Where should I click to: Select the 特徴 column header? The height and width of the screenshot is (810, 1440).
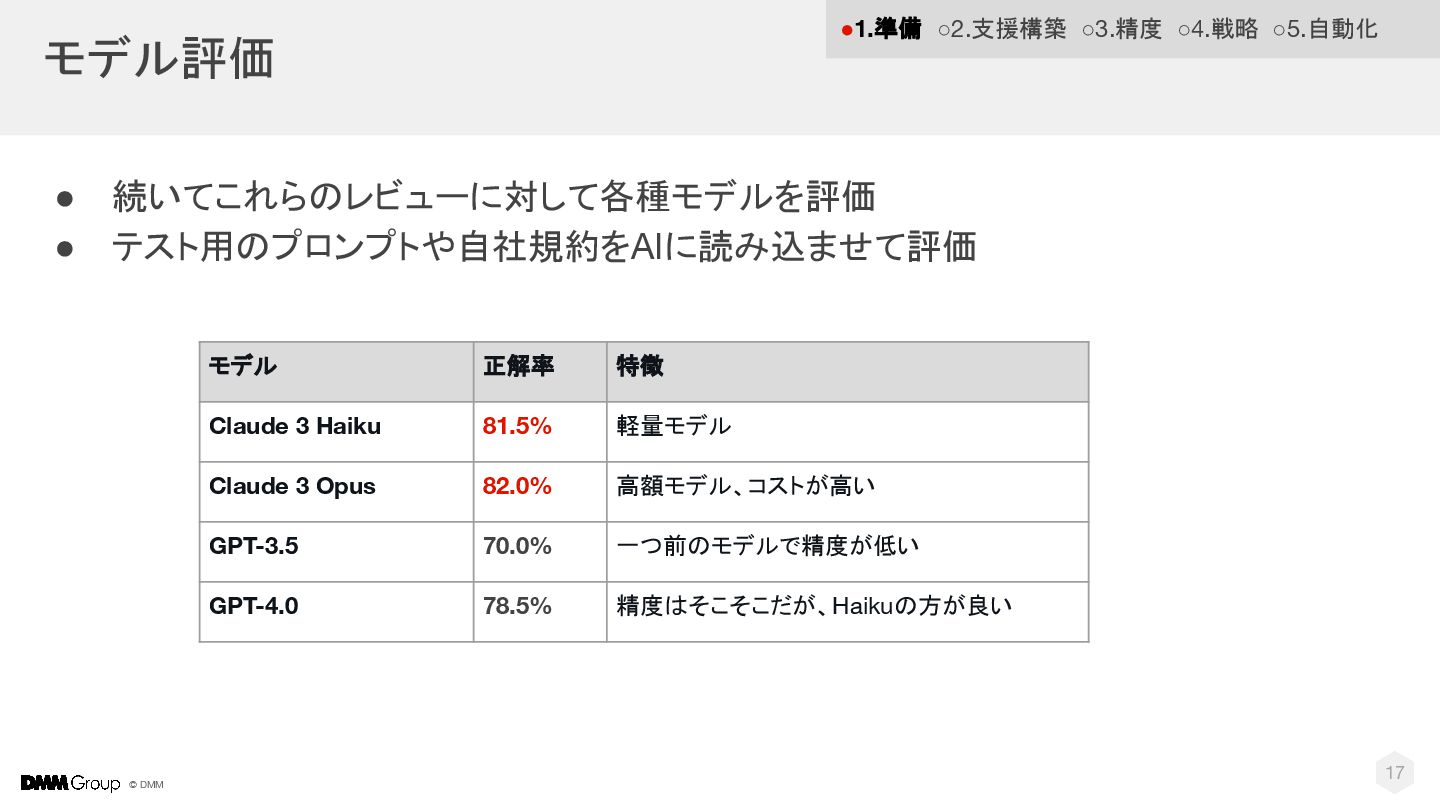(x=640, y=366)
